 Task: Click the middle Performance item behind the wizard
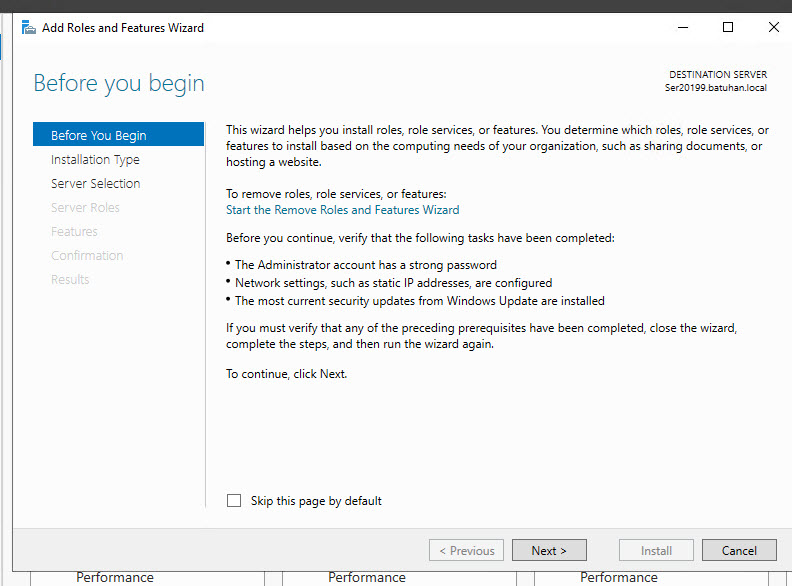367,578
